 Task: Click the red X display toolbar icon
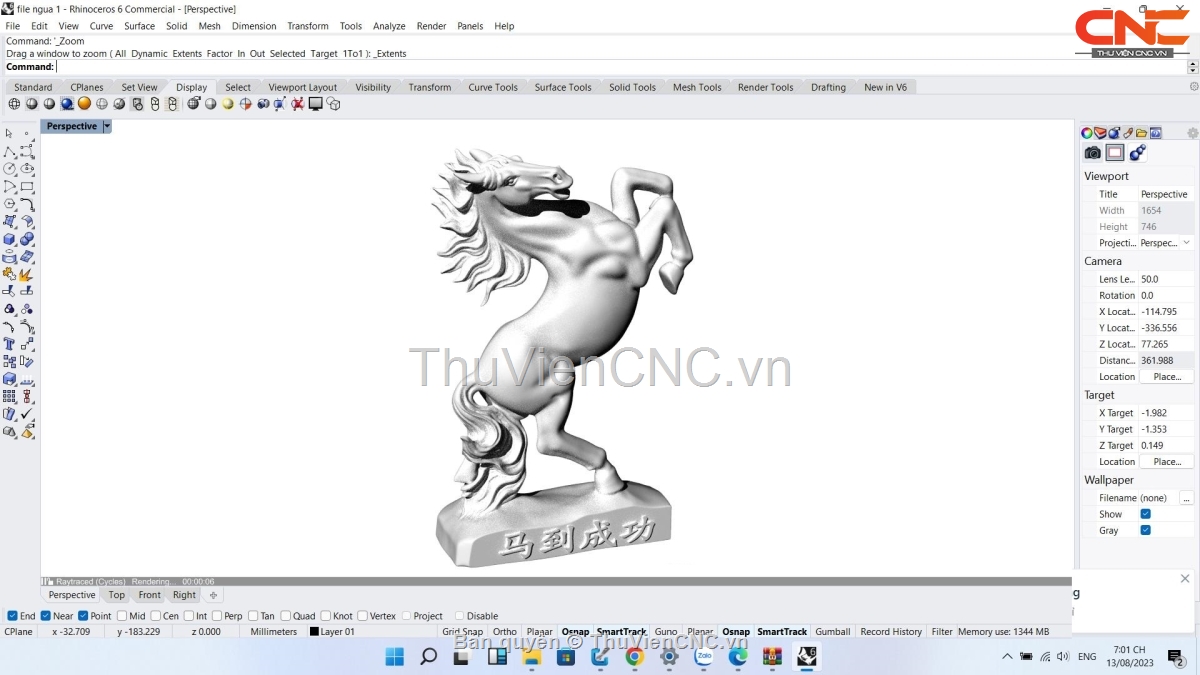[298, 103]
